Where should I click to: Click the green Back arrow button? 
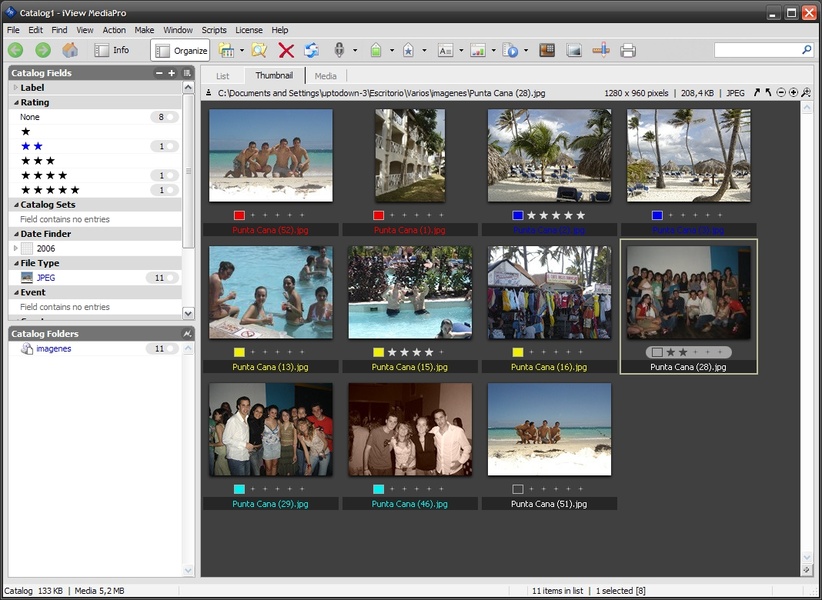pos(15,50)
